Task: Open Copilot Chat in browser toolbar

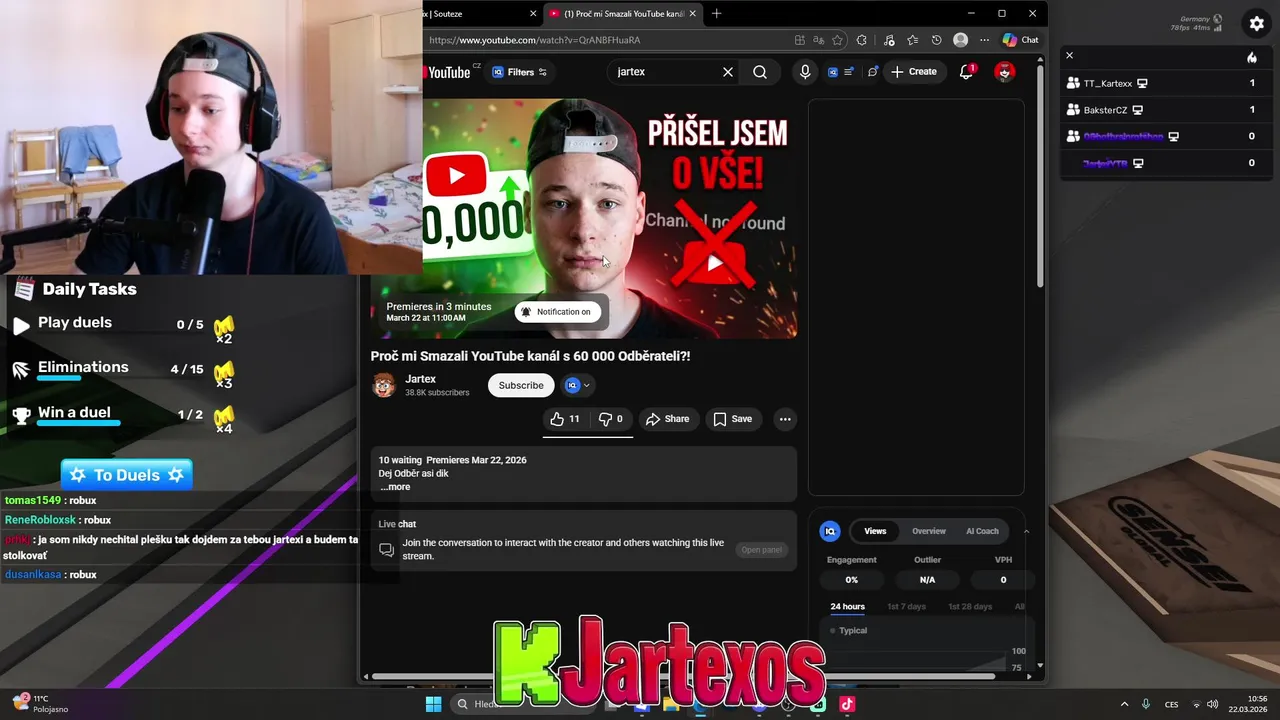Action: (x=1021, y=40)
